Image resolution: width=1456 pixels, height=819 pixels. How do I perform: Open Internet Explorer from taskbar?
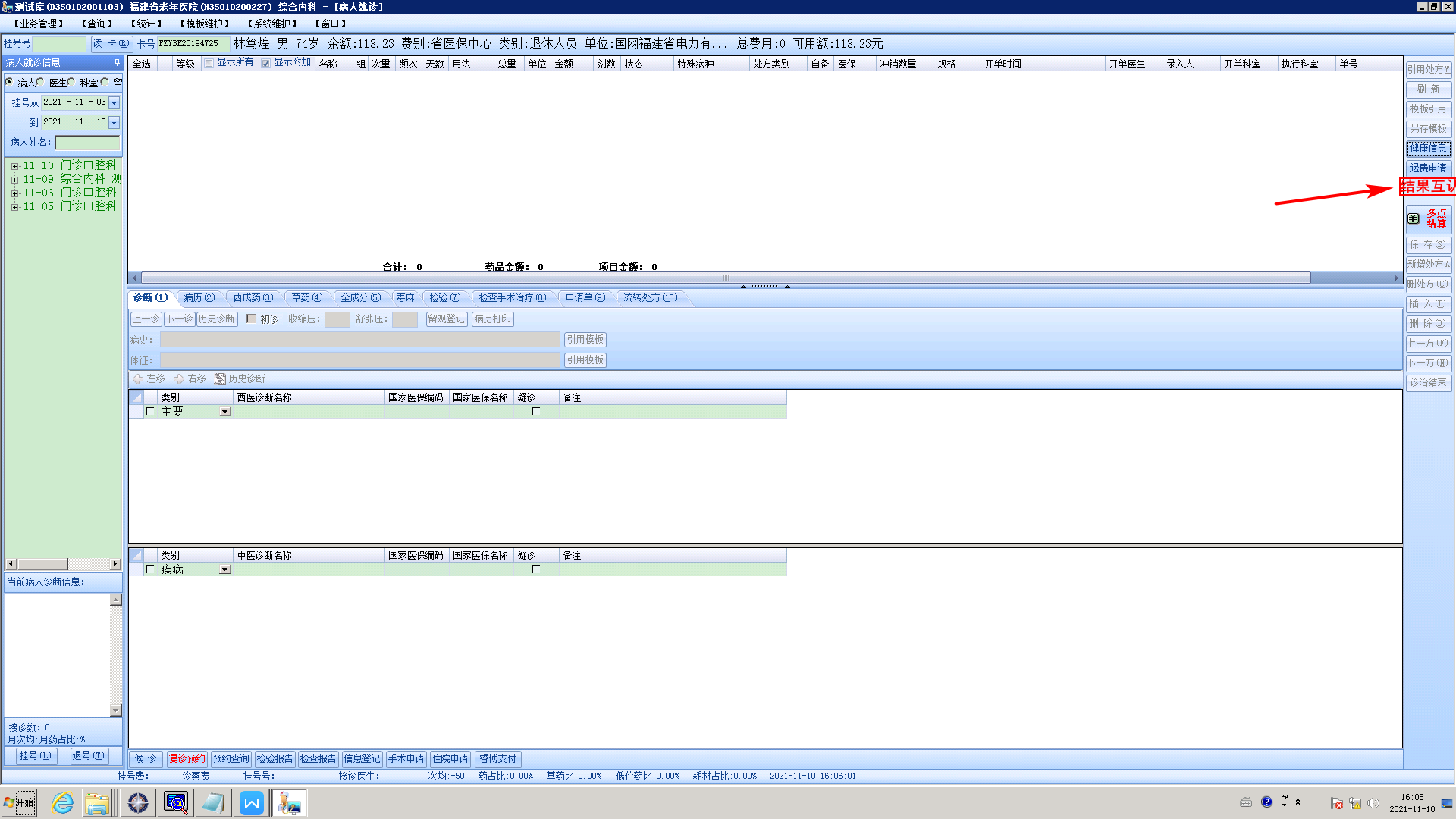point(62,803)
